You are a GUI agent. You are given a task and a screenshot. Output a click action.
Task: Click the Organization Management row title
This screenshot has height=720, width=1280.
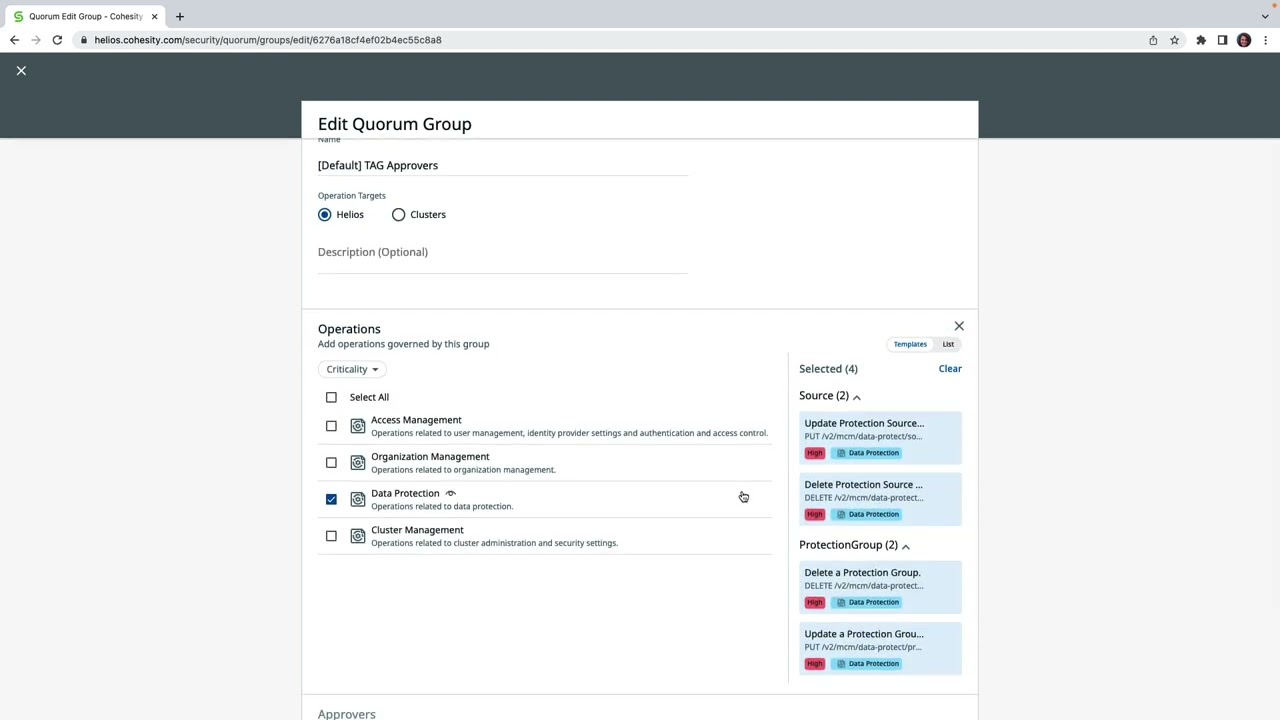coord(430,457)
